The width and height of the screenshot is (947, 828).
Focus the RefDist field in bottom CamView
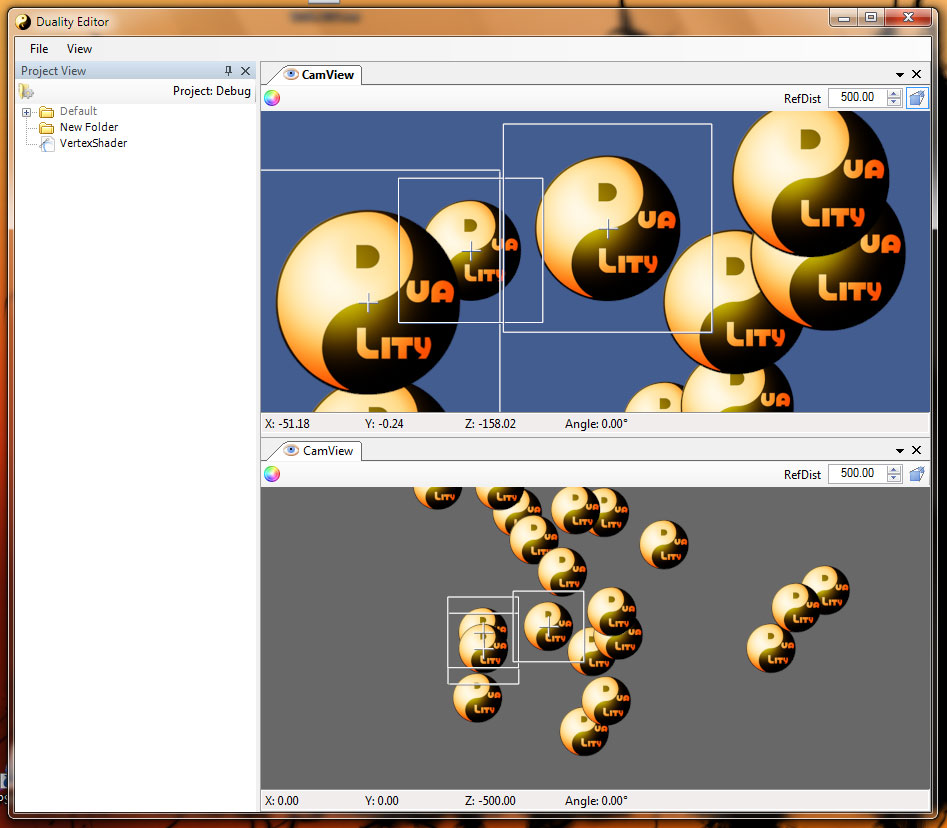858,473
